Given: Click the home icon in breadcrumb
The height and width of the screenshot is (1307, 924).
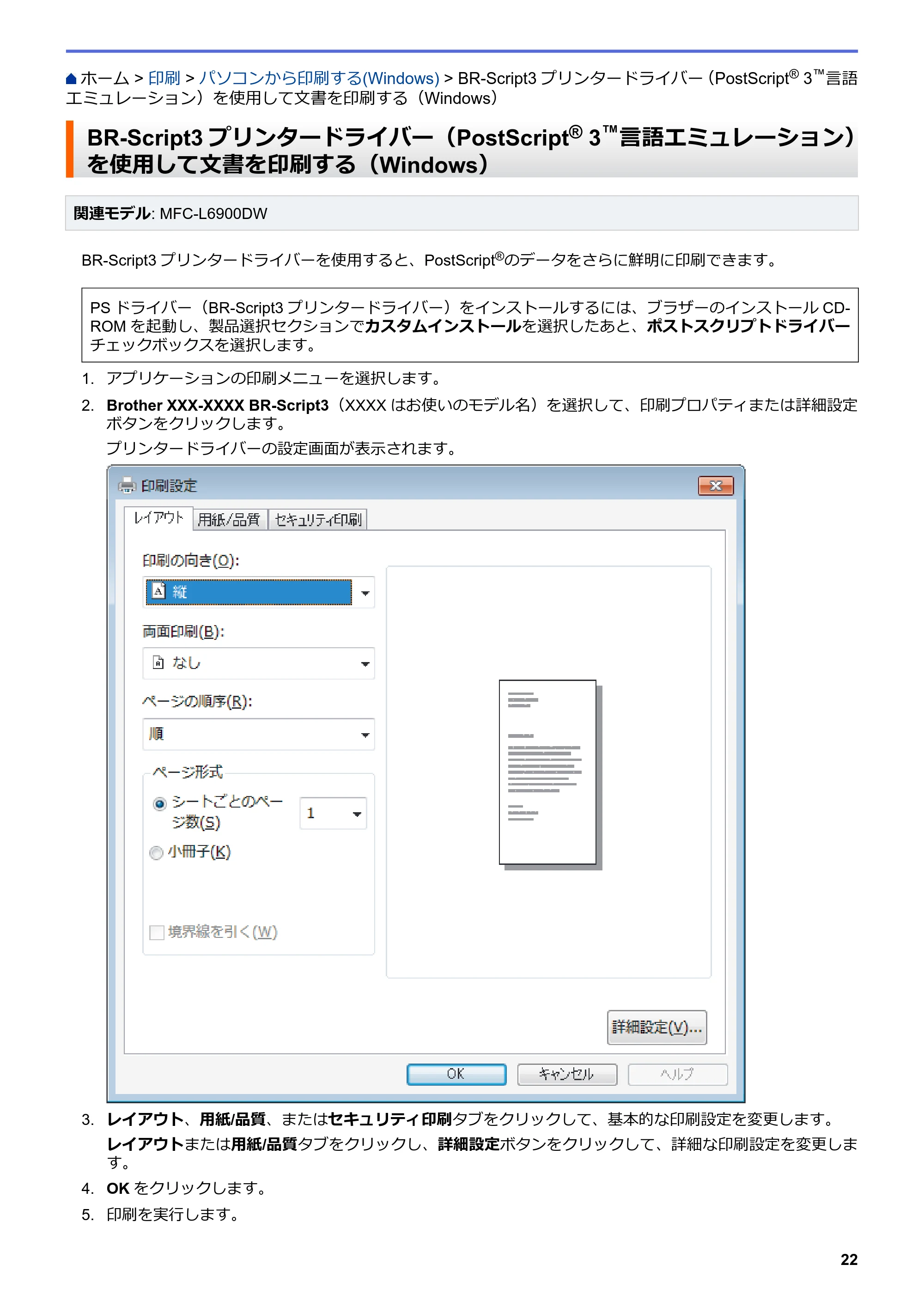Looking at the screenshot, I should [x=71, y=79].
